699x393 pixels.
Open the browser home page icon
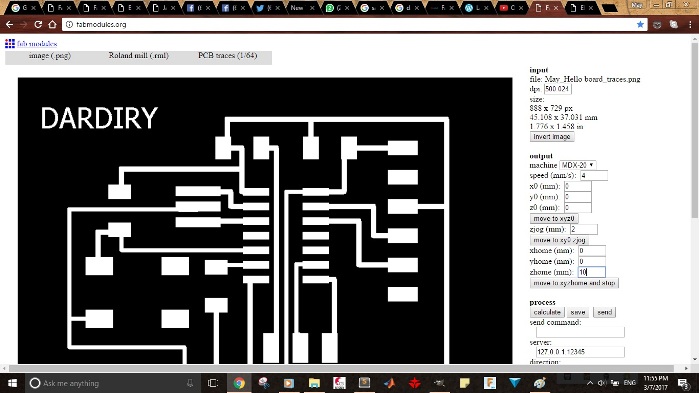53,25
